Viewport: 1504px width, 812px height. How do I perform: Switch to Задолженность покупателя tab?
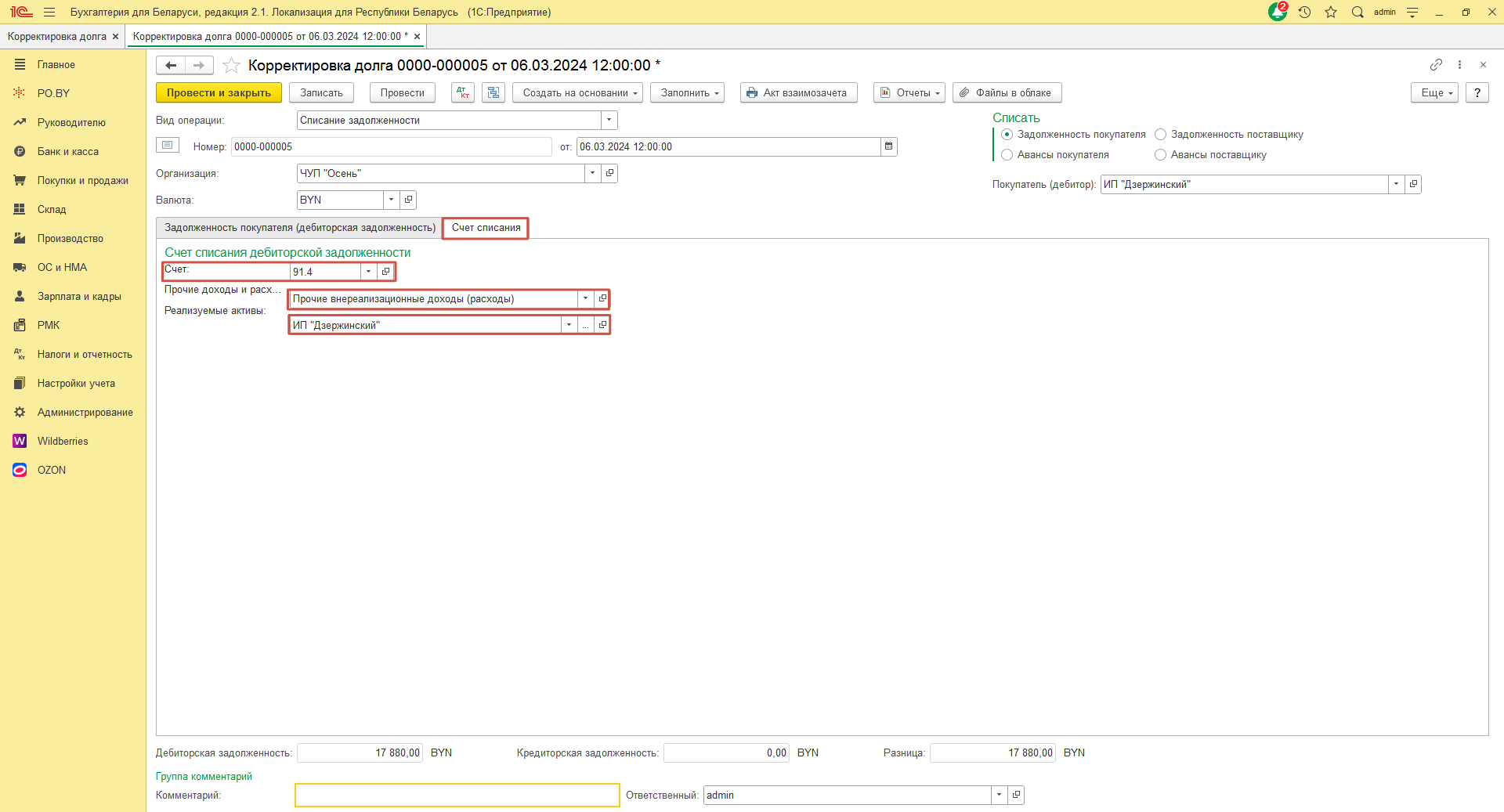pos(299,228)
